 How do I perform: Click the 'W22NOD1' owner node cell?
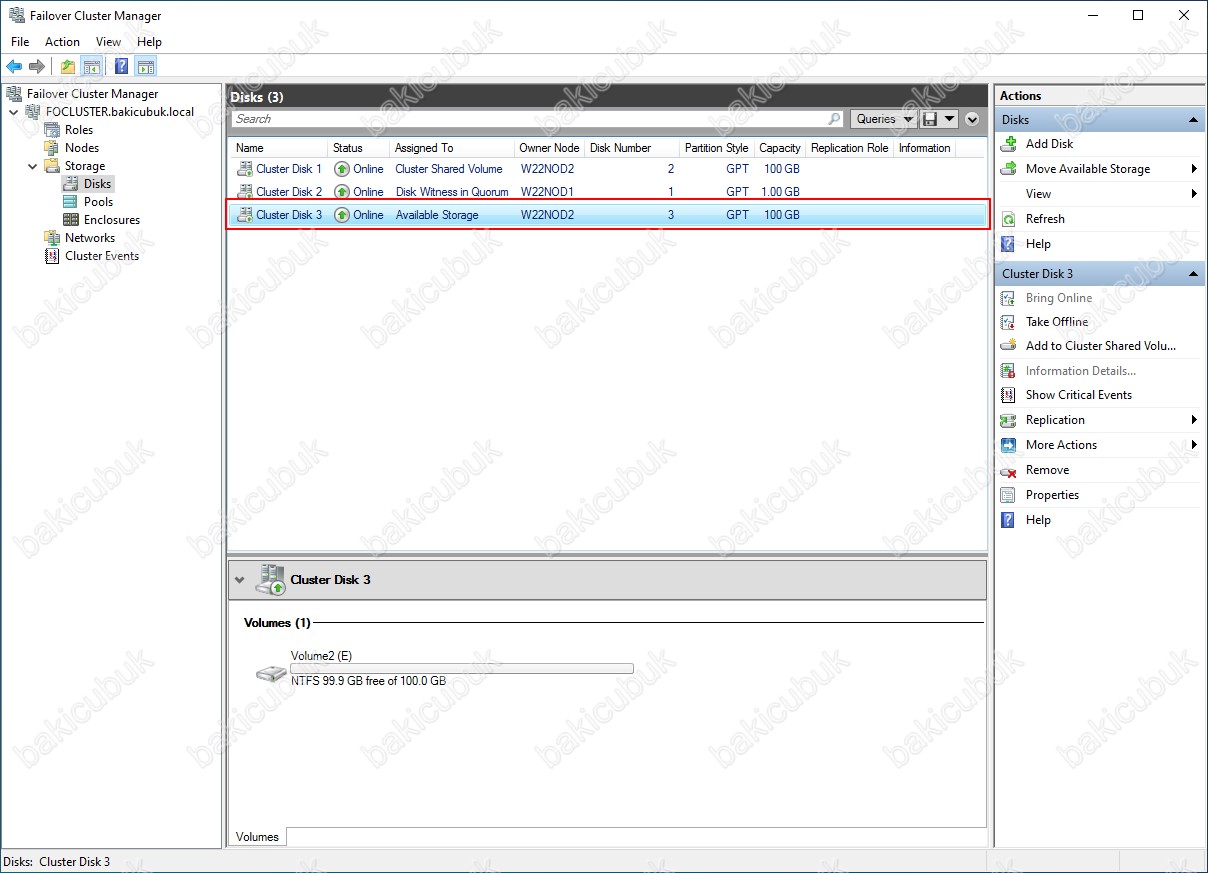(547, 192)
